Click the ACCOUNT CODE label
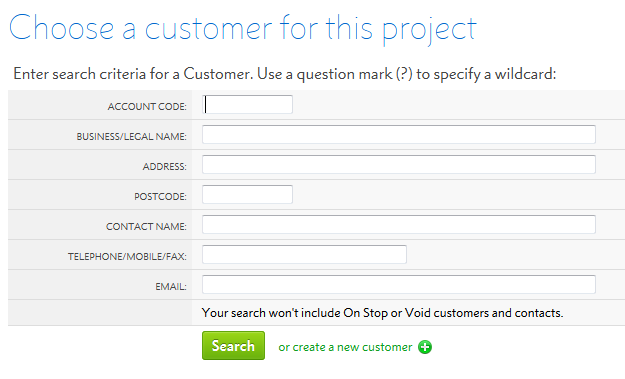This screenshot has width=625, height=379. (x=147, y=106)
